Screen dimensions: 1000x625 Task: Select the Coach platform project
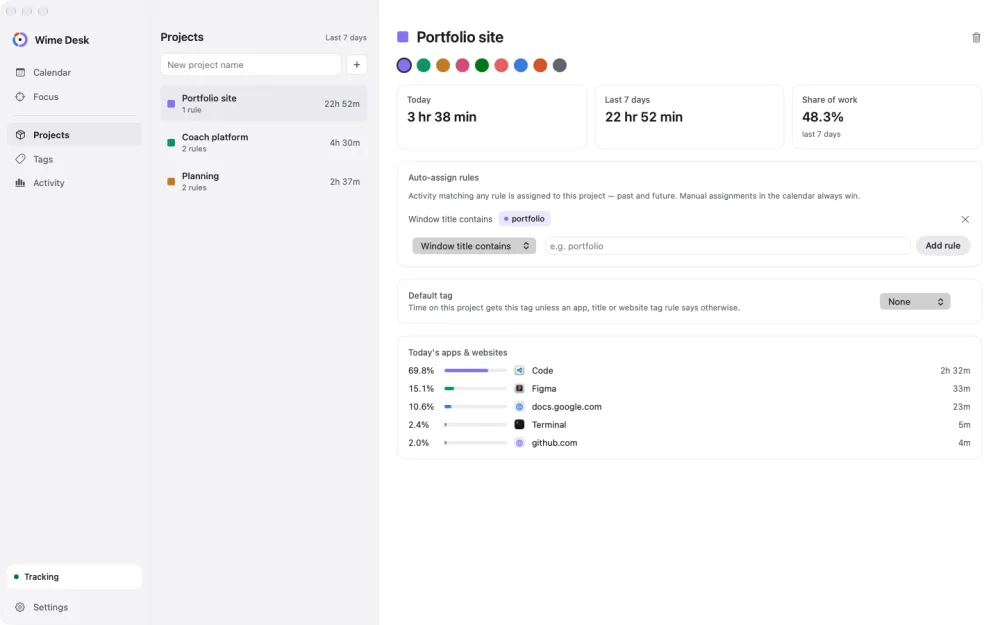(263, 142)
